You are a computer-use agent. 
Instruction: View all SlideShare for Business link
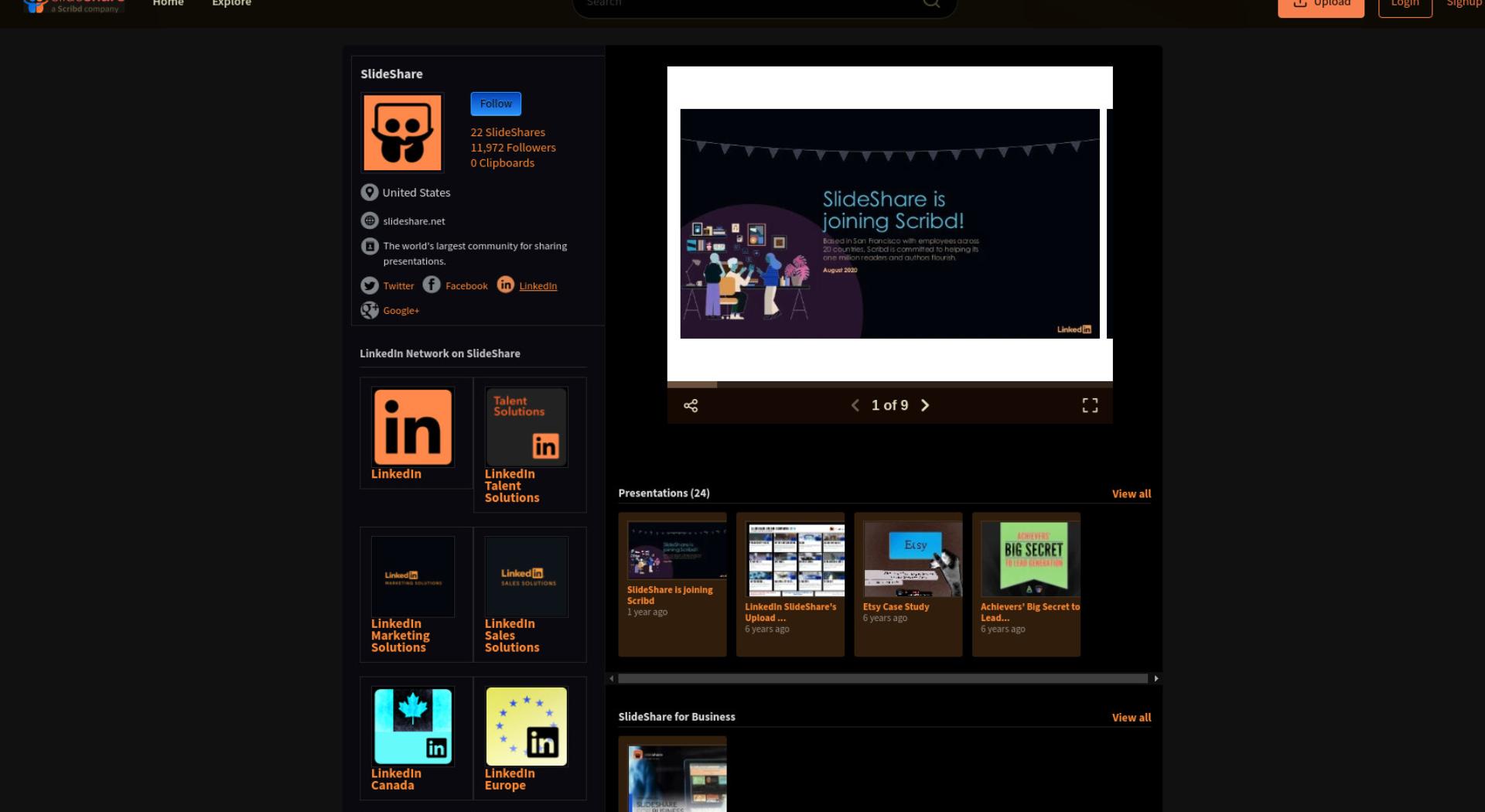point(1131,718)
